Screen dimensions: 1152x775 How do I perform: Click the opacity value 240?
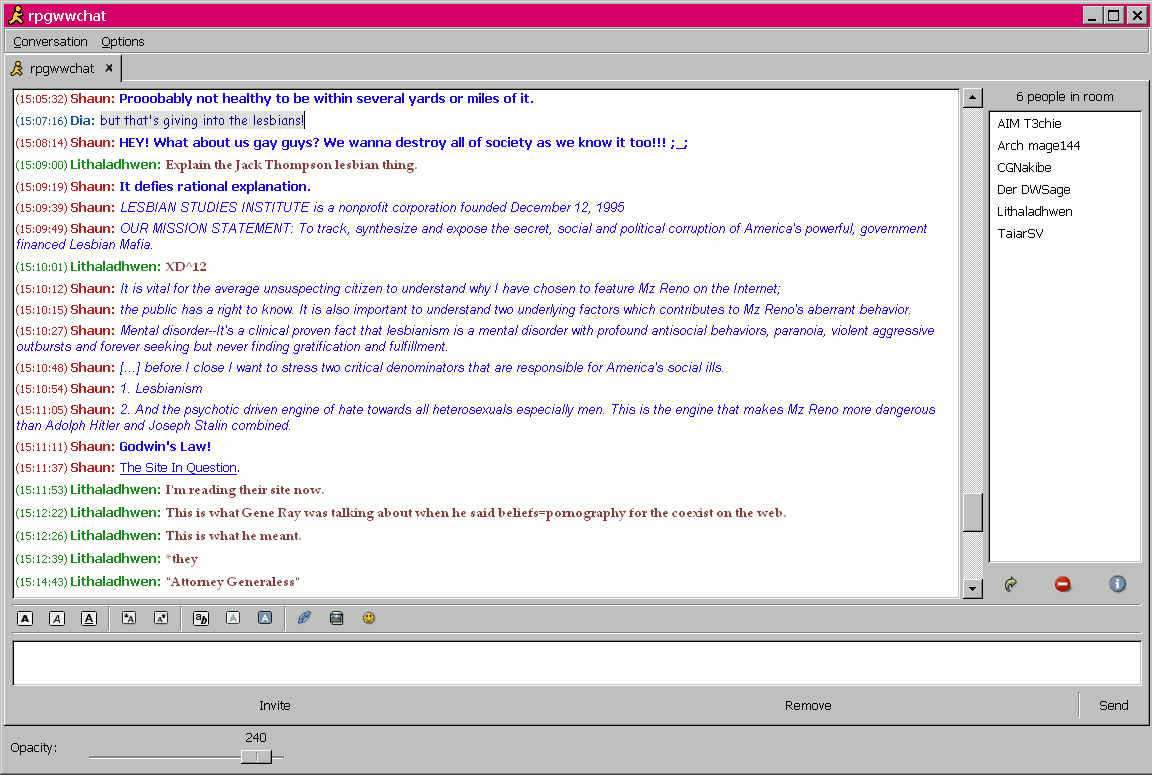pos(256,738)
